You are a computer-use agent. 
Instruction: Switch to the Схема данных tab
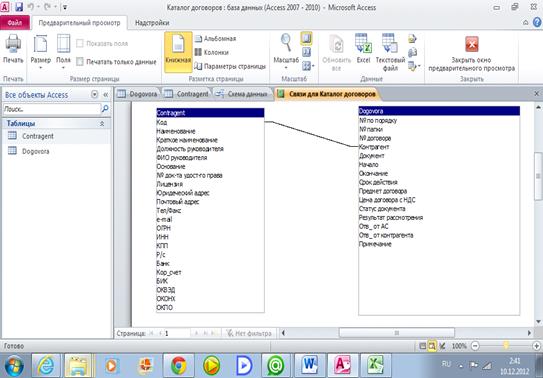tap(242, 94)
